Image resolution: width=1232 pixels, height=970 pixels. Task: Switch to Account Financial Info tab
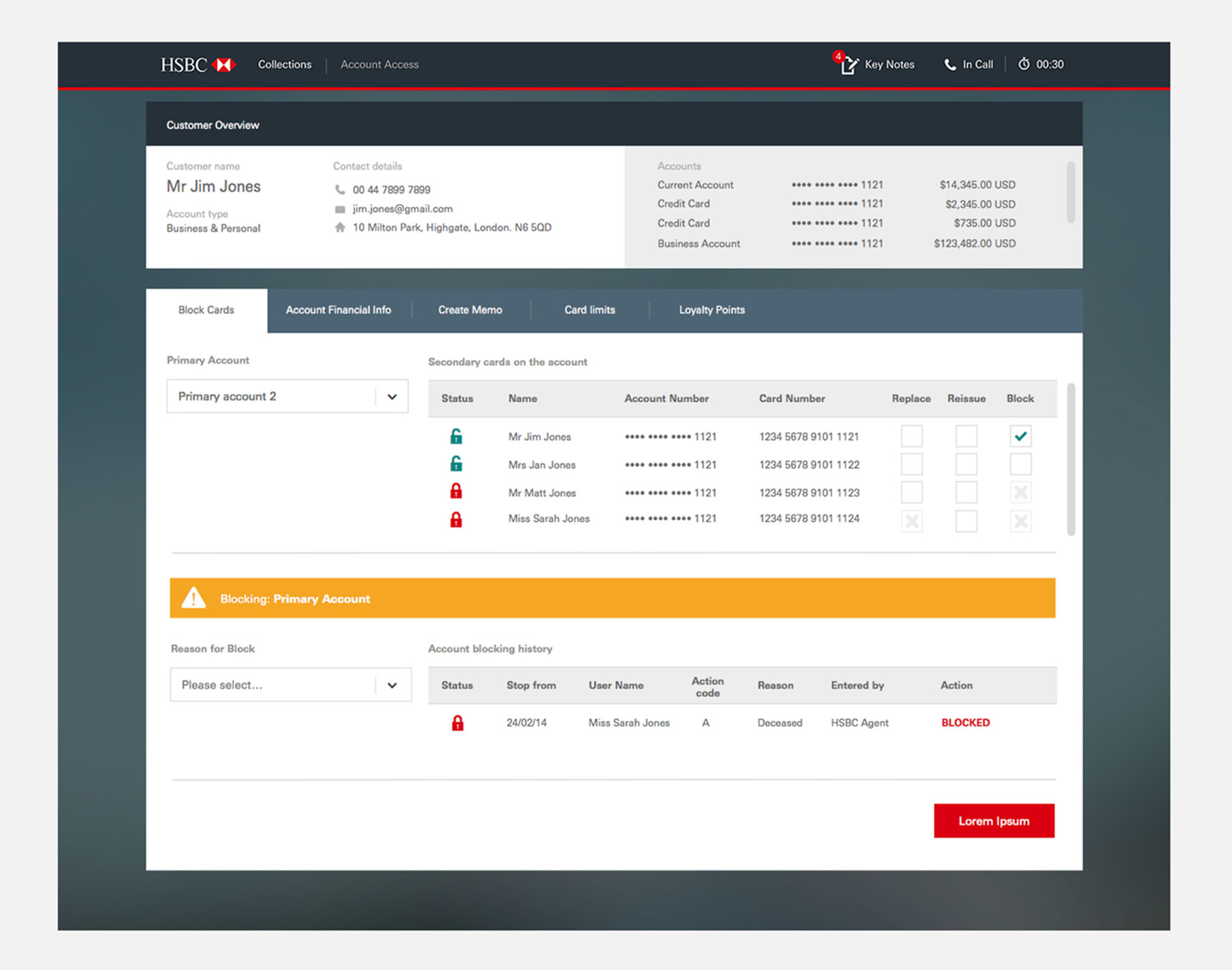click(x=338, y=310)
